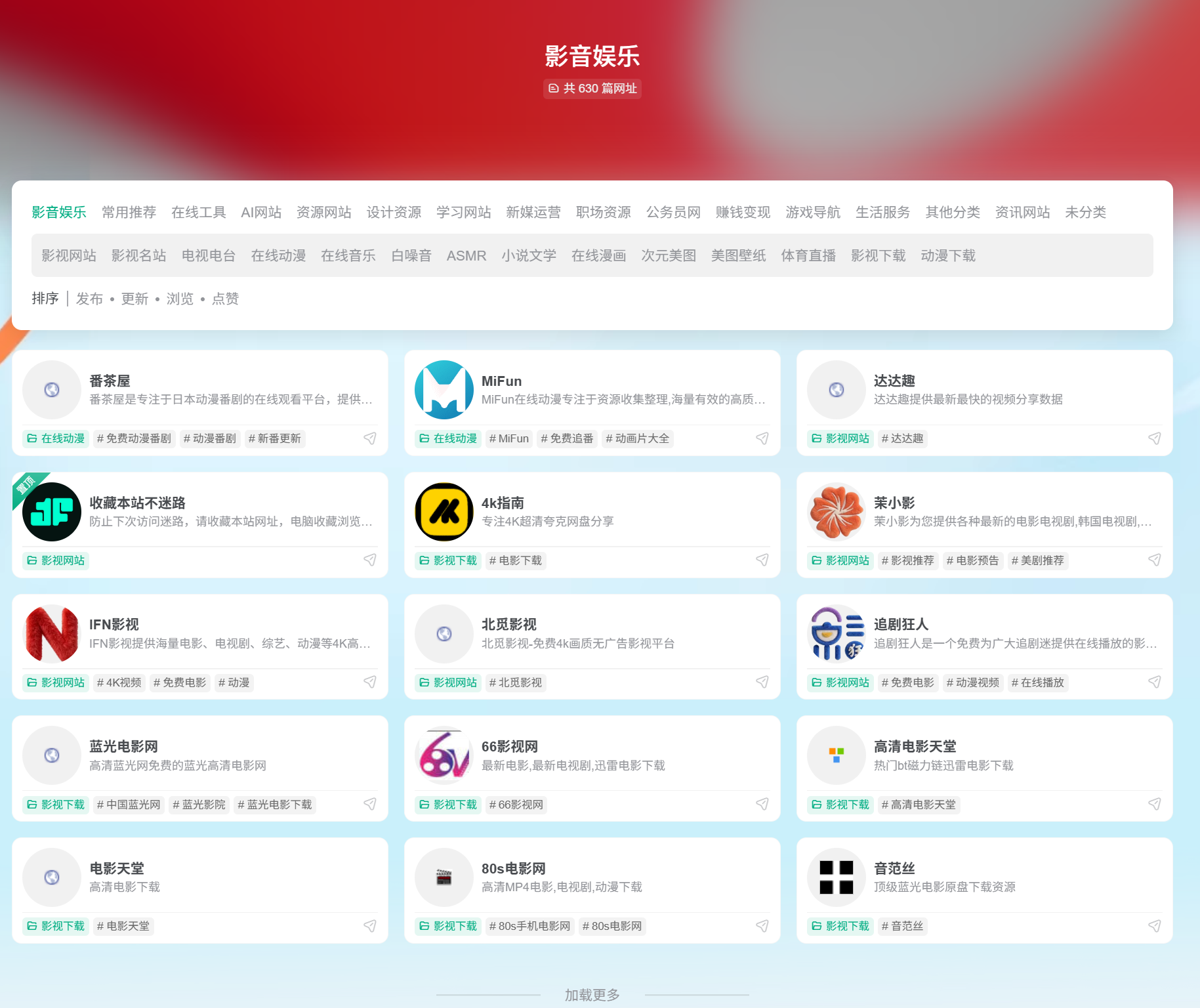Open the AI网站 category tab

(x=261, y=212)
